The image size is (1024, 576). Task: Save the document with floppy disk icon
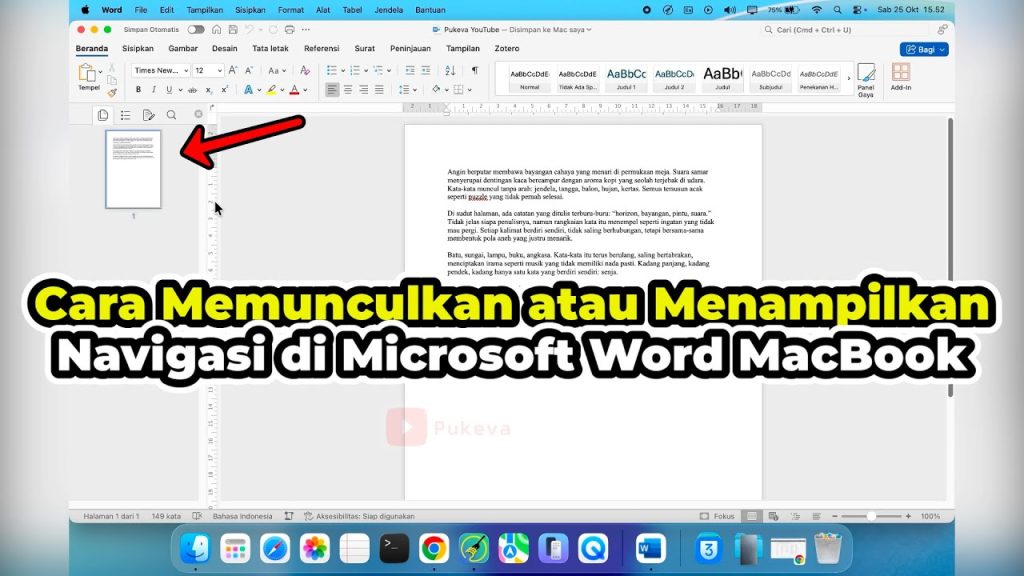click(x=233, y=29)
